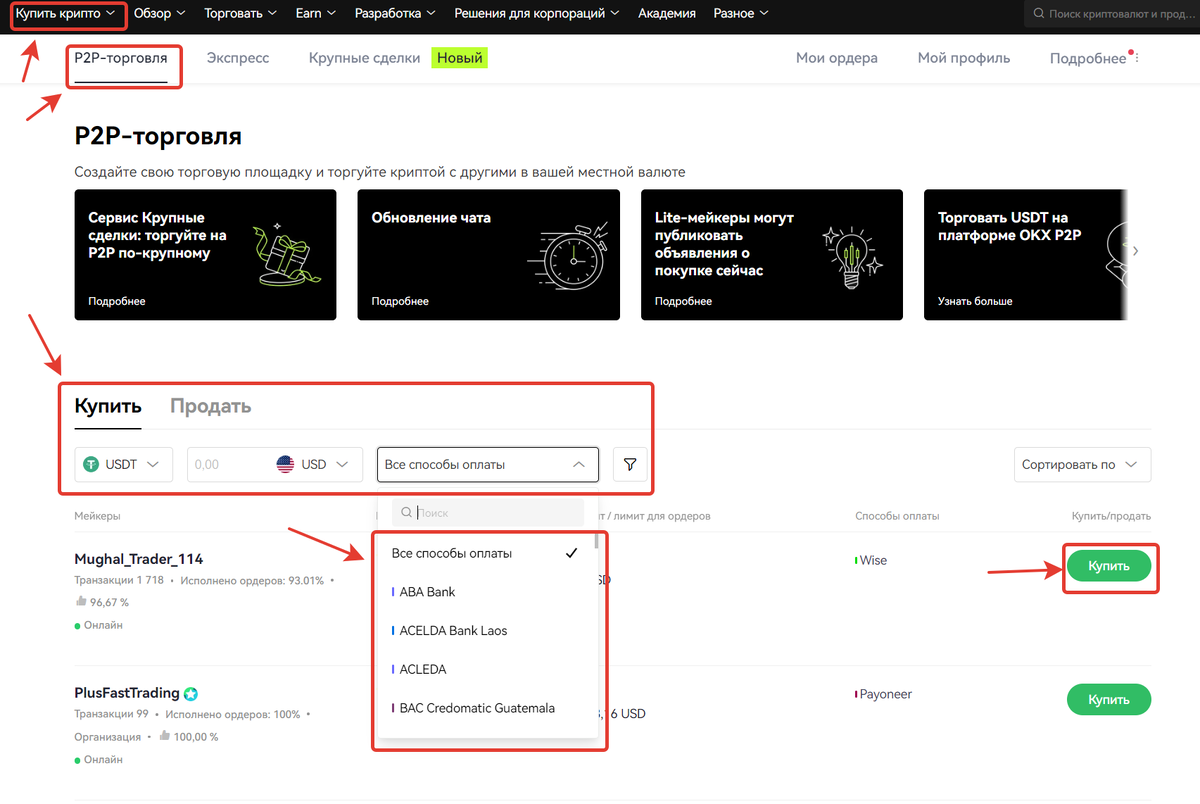Open the Торговать menu
This screenshot has width=1200, height=804.
[x=240, y=14]
